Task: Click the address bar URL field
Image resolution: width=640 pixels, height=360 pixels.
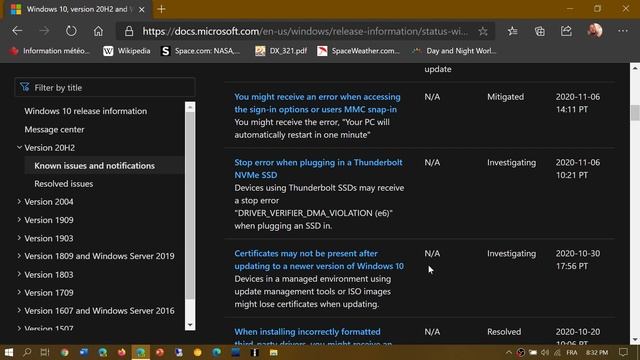Action: coord(305,31)
